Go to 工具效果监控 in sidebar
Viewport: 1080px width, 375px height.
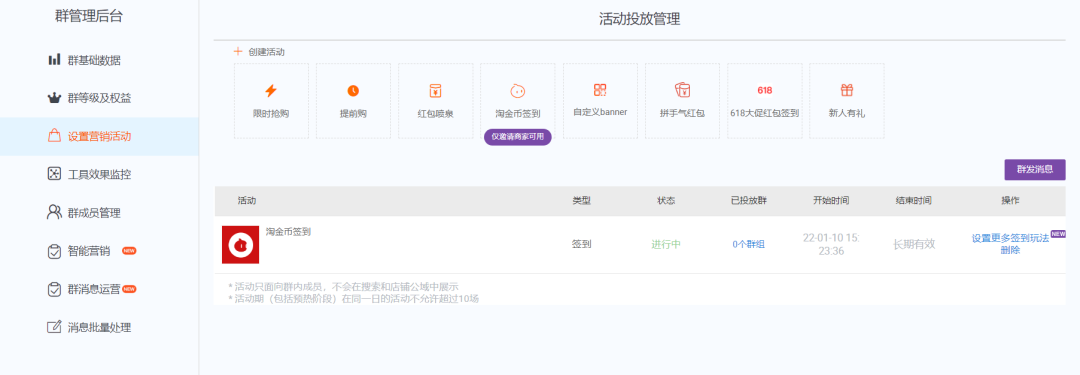click(x=99, y=174)
